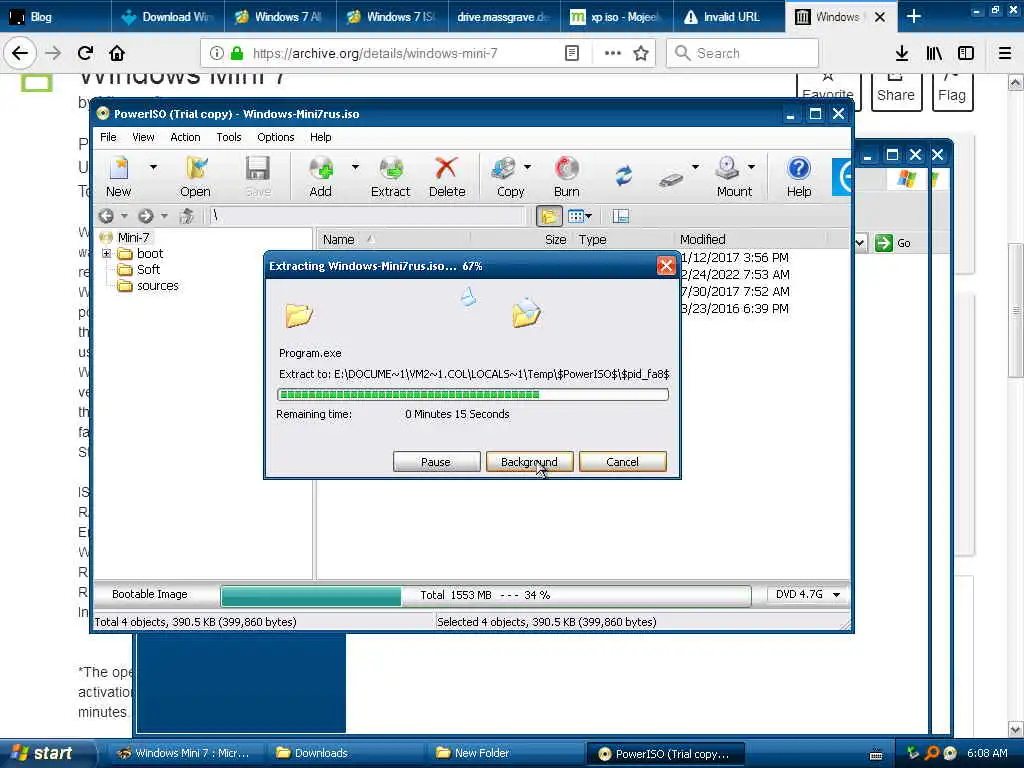Open the browser downloads arrow icon
1024x768 pixels.
pos(902,53)
